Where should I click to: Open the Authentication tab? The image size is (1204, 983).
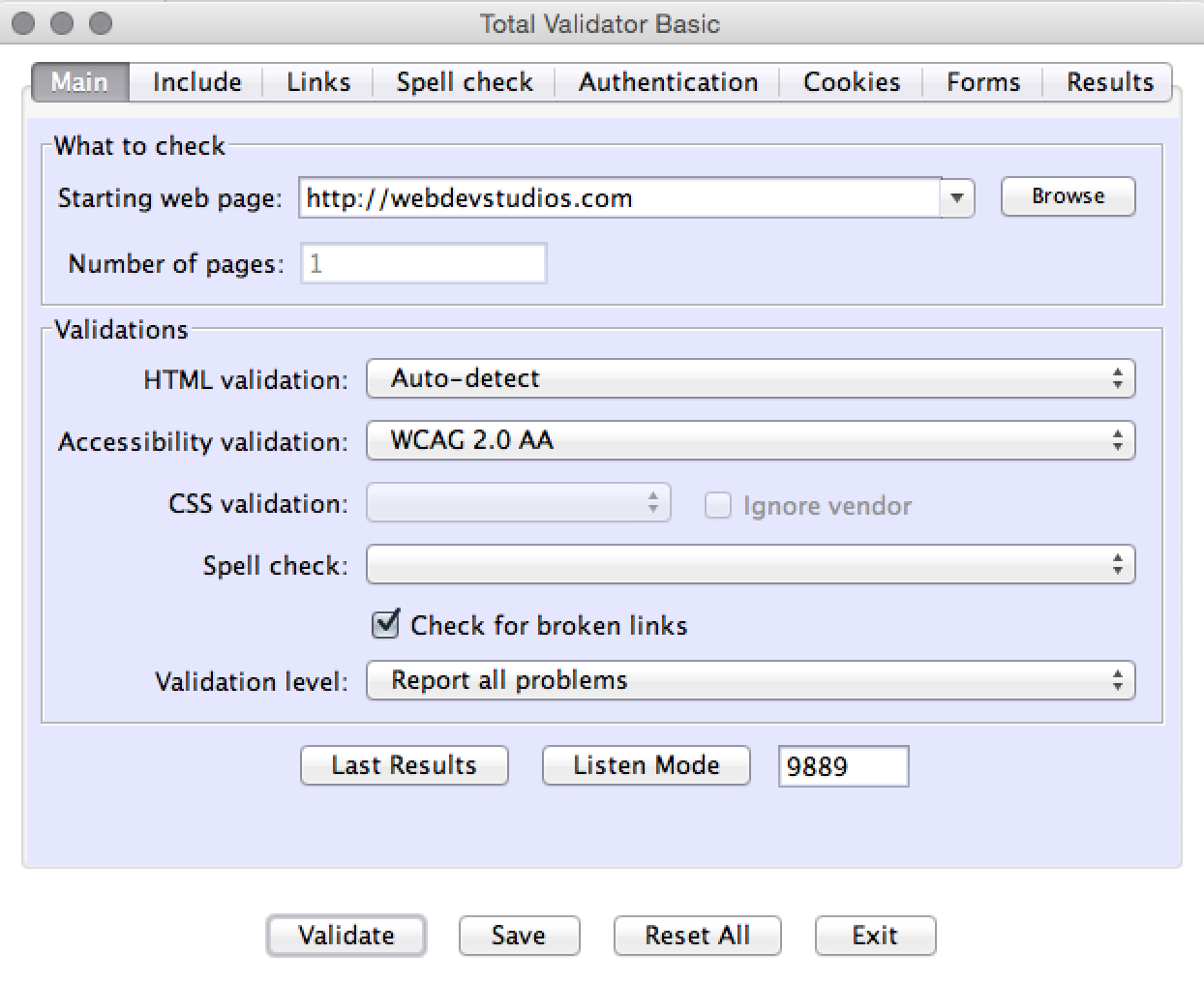click(668, 82)
